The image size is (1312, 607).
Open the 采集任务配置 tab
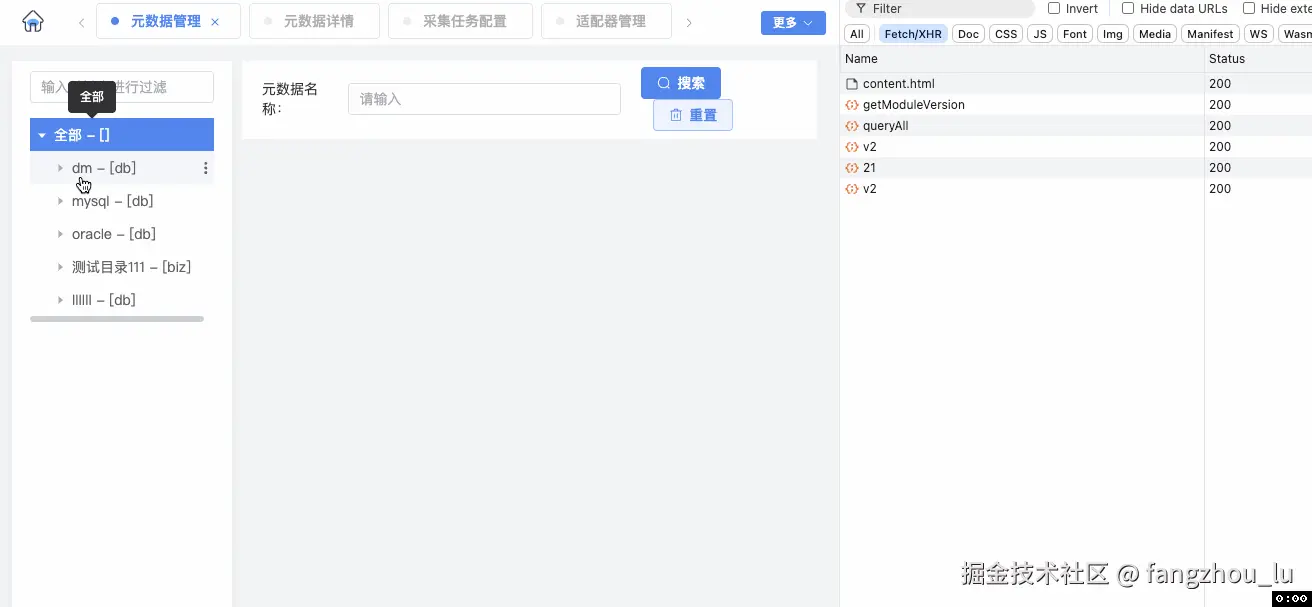click(x=460, y=21)
